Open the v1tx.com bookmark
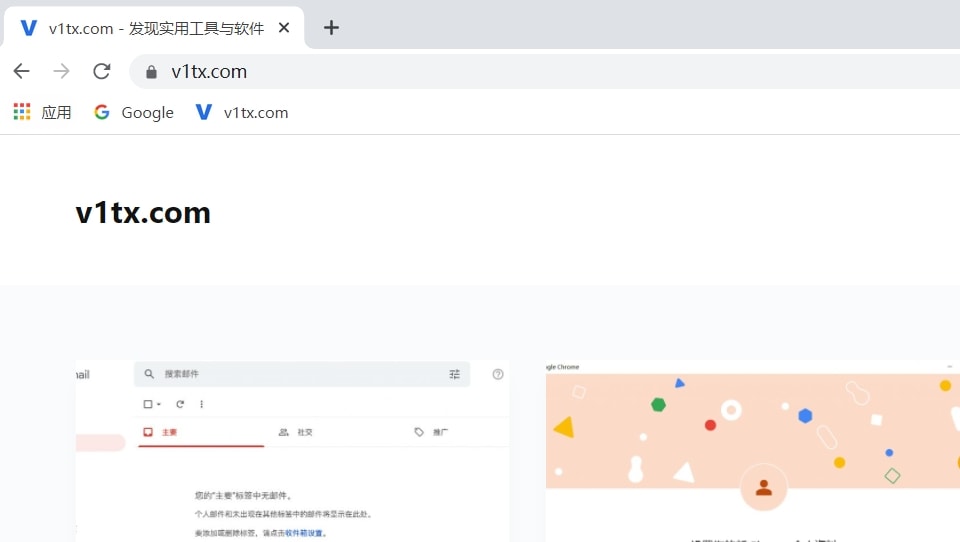Viewport: 960px width, 542px height. 241,112
